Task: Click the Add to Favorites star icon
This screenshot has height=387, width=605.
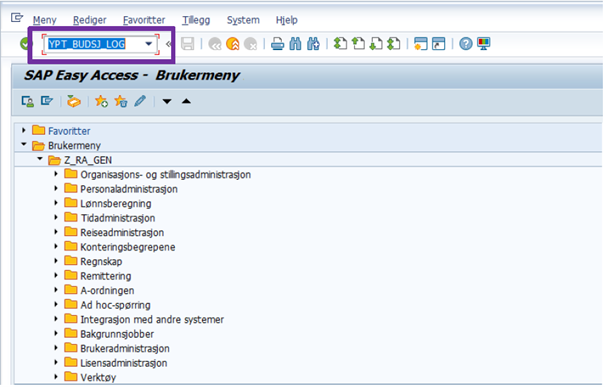Action: click(101, 101)
